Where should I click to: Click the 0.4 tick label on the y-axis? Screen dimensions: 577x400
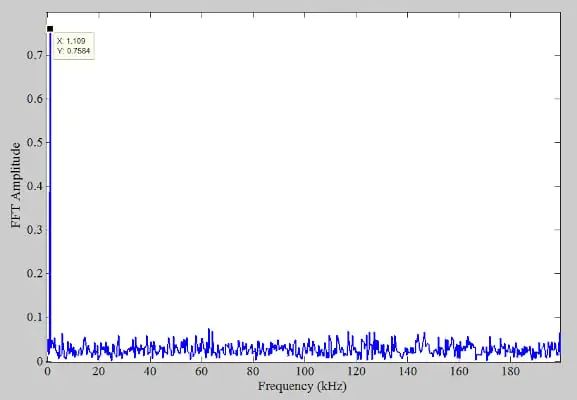coord(35,186)
